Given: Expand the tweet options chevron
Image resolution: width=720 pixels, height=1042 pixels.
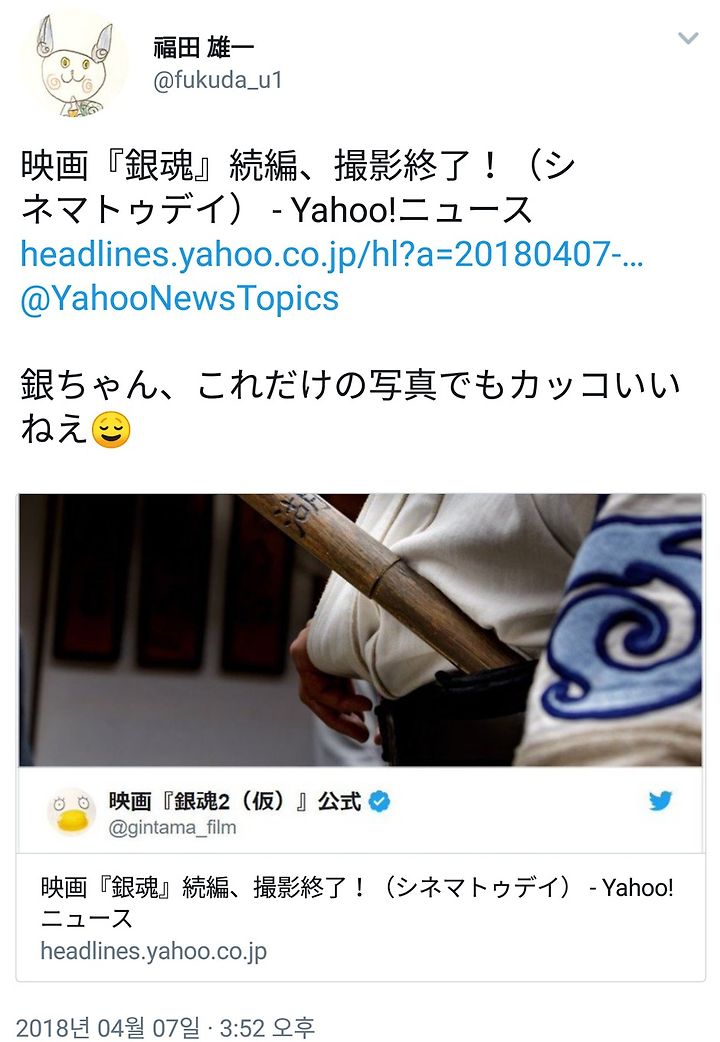Looking at the screenshot, I should [x=687, y=38].
